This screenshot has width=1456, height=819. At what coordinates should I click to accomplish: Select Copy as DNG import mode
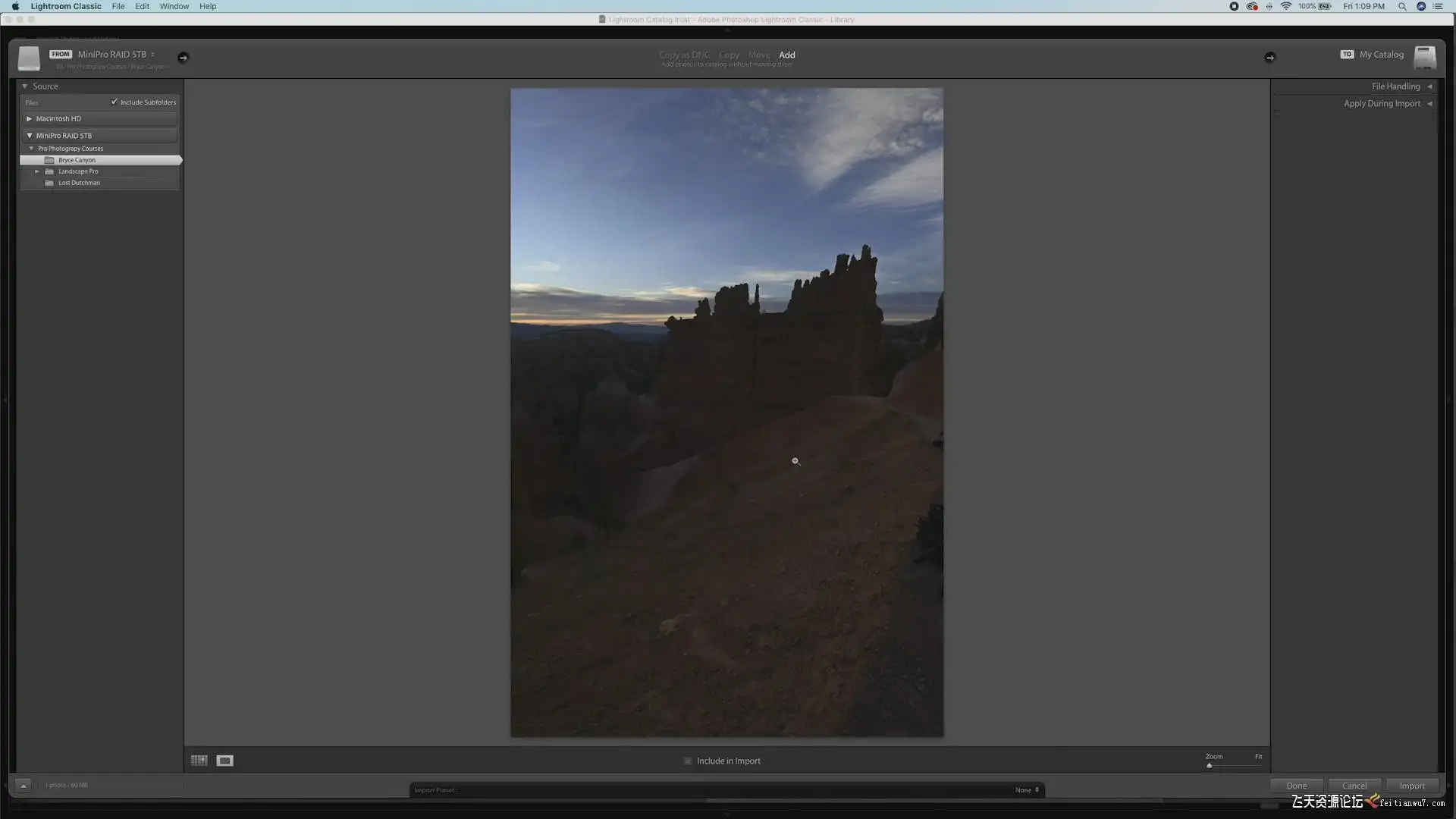pyautogui.click(x=684, y=55)
